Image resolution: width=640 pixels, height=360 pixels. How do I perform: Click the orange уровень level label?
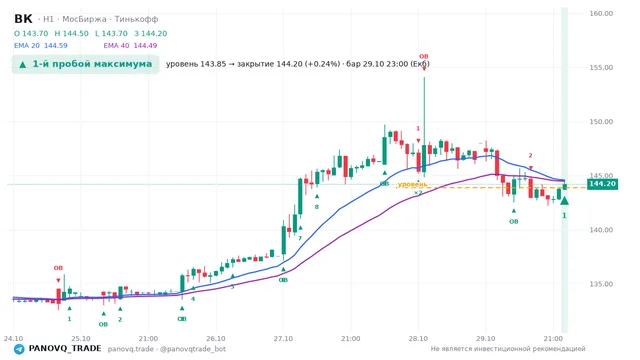point(412,184)
